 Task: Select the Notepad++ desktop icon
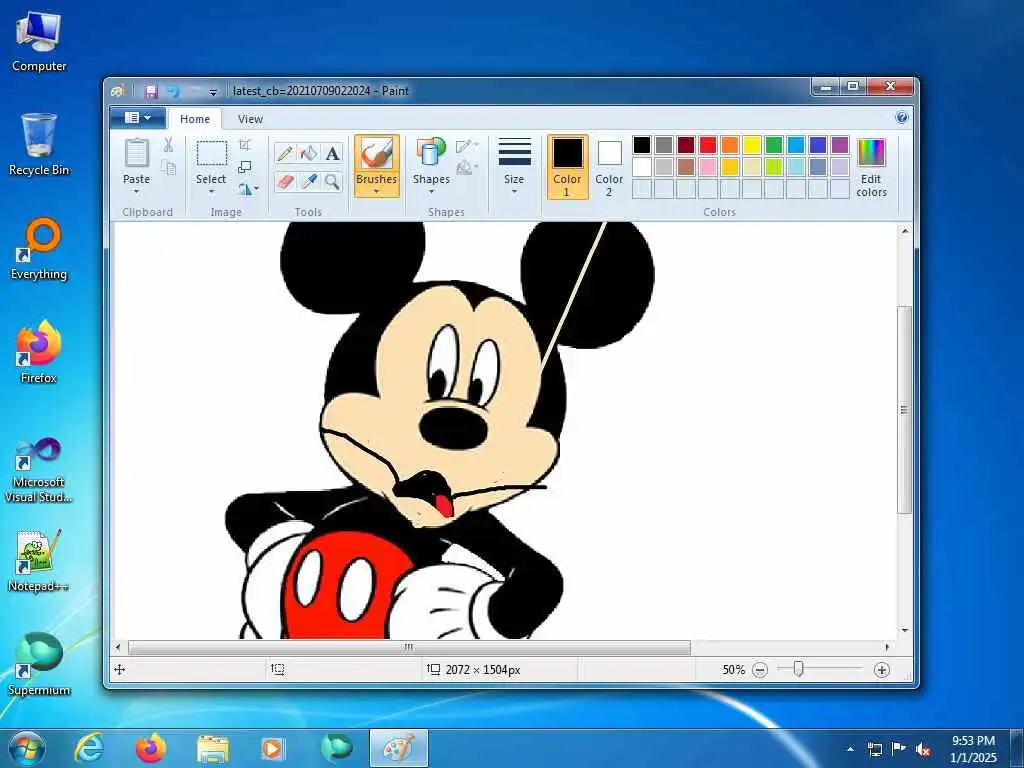pyautogui.click(x=39, y=560)
